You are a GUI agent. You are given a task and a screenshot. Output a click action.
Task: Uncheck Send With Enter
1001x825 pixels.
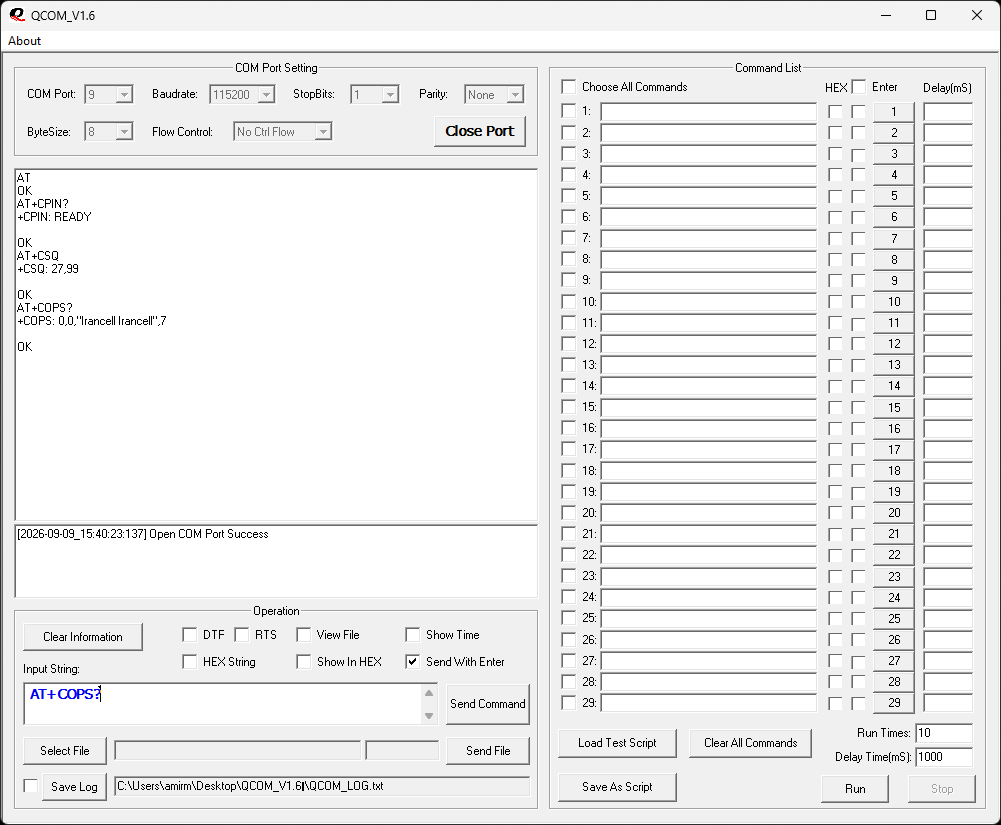(413, 662)
